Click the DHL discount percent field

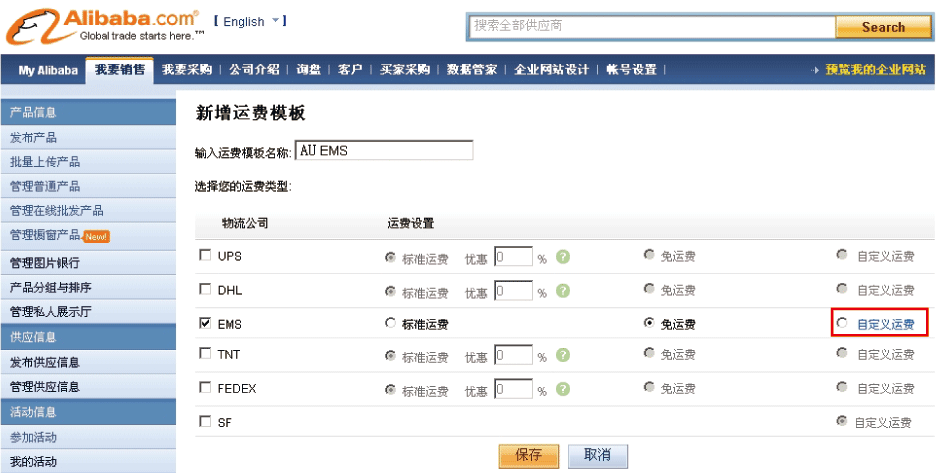pyautogui.click(x=513, y=291)
